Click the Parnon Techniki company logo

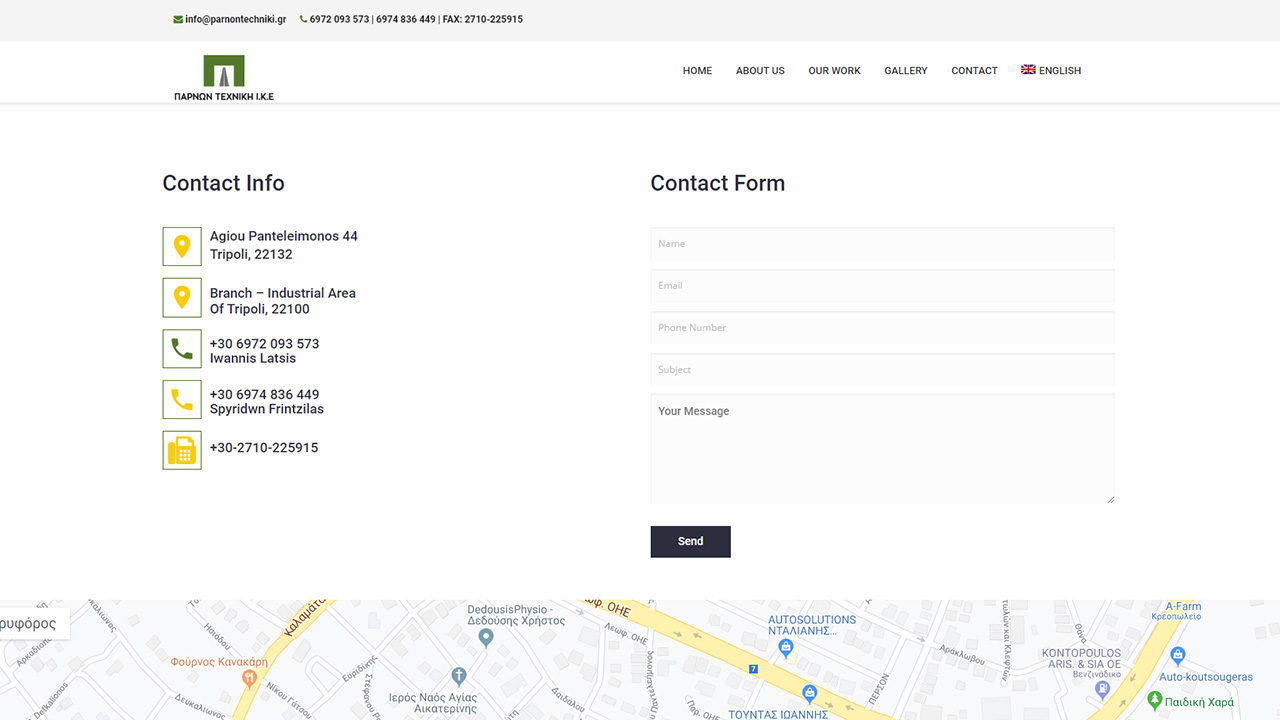tap(223, 77)
